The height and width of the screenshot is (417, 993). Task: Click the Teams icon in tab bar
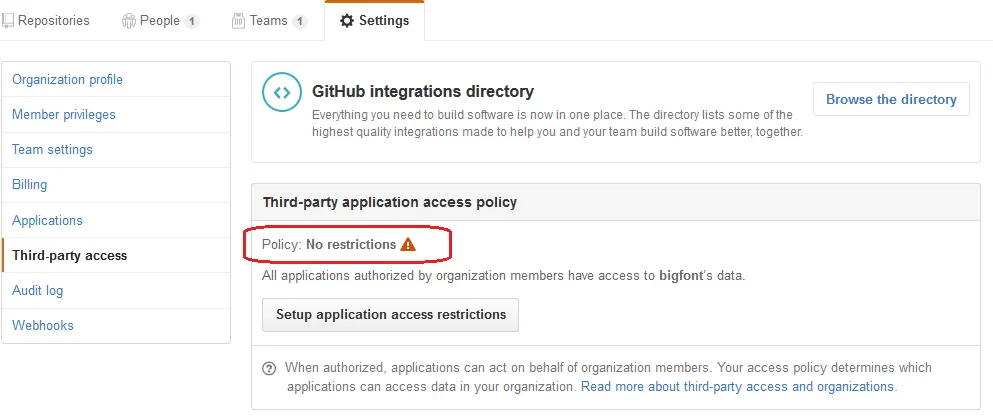tap(238, 20)
